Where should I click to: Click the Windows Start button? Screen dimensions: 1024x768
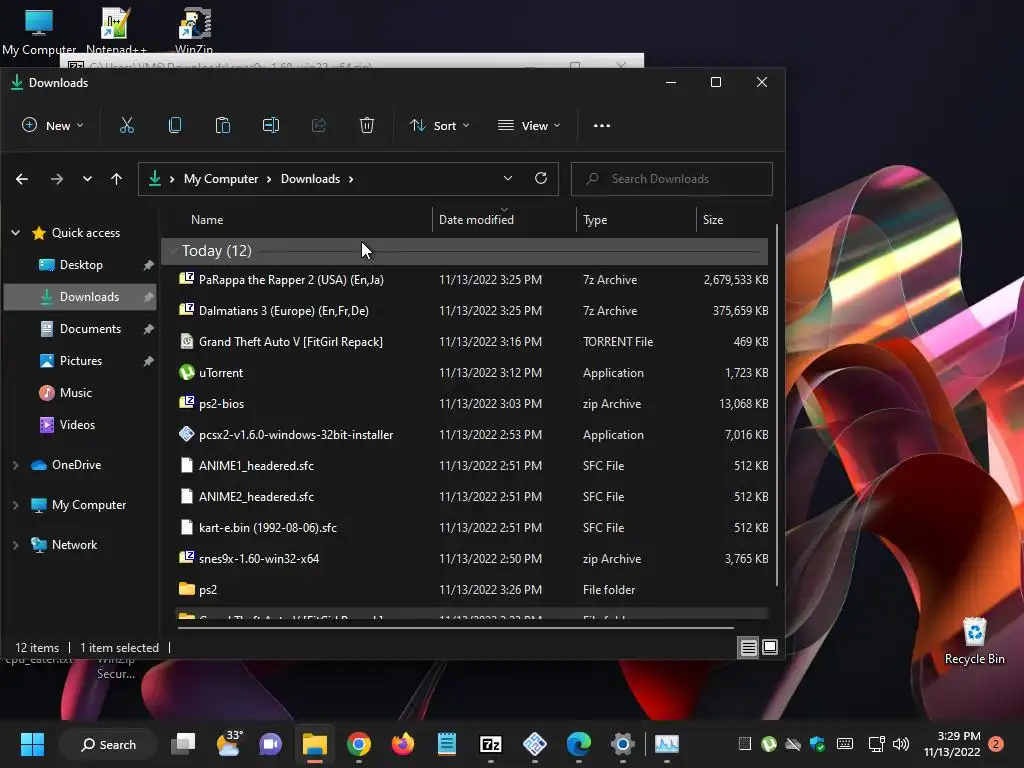tap(32, 744)
